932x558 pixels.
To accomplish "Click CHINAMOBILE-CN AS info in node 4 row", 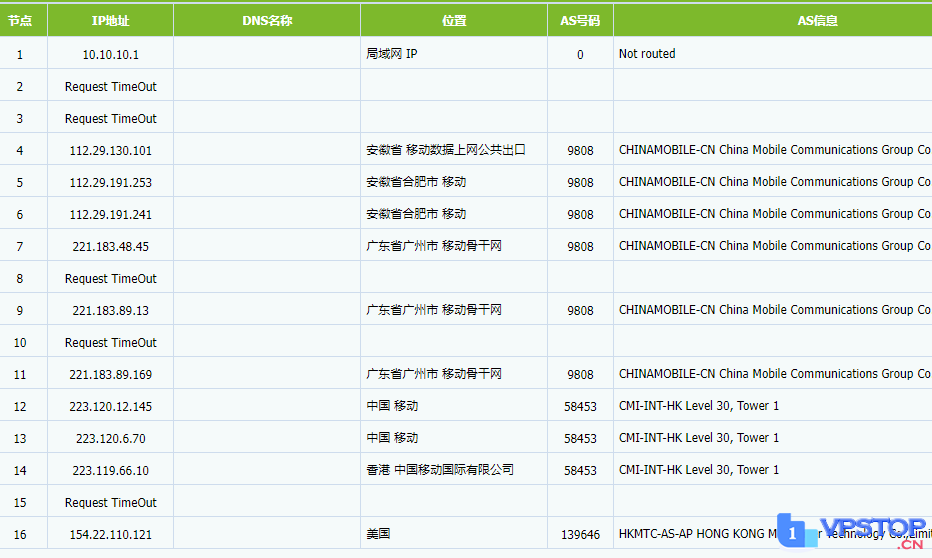I will (775, 150).
